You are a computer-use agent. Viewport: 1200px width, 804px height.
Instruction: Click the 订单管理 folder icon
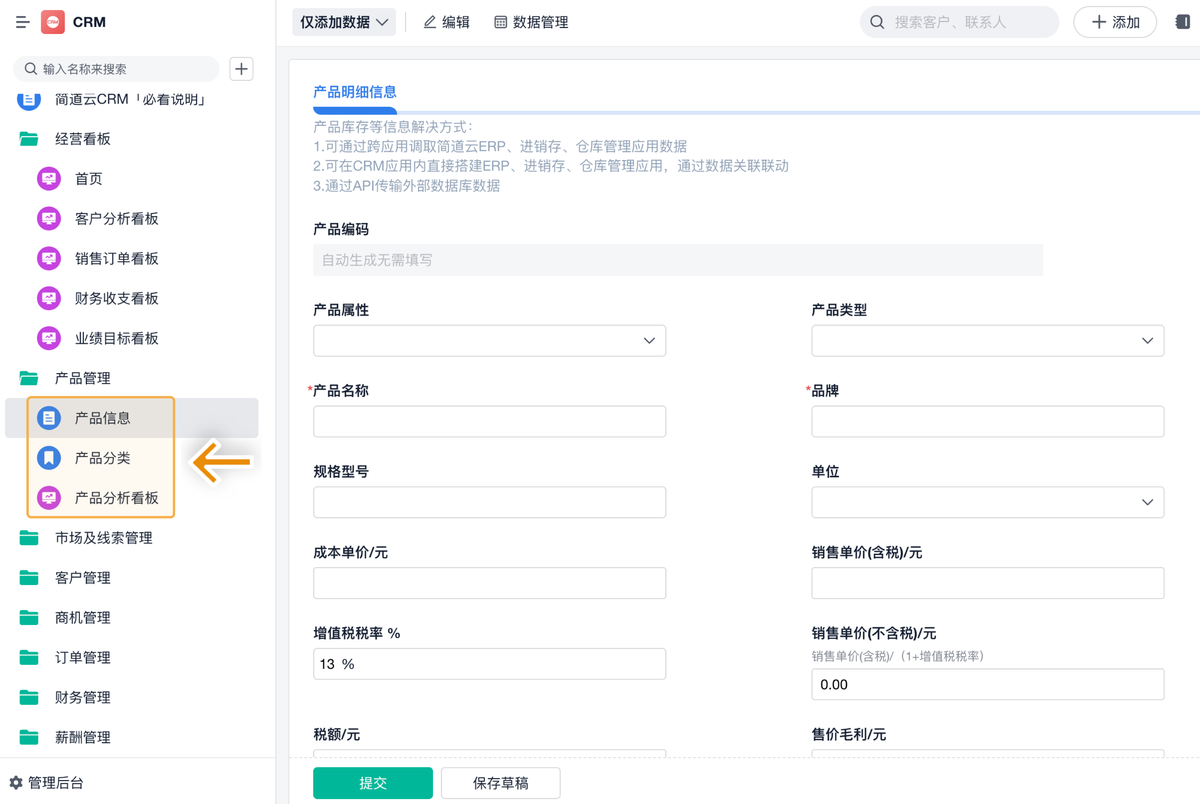point(29,658)
